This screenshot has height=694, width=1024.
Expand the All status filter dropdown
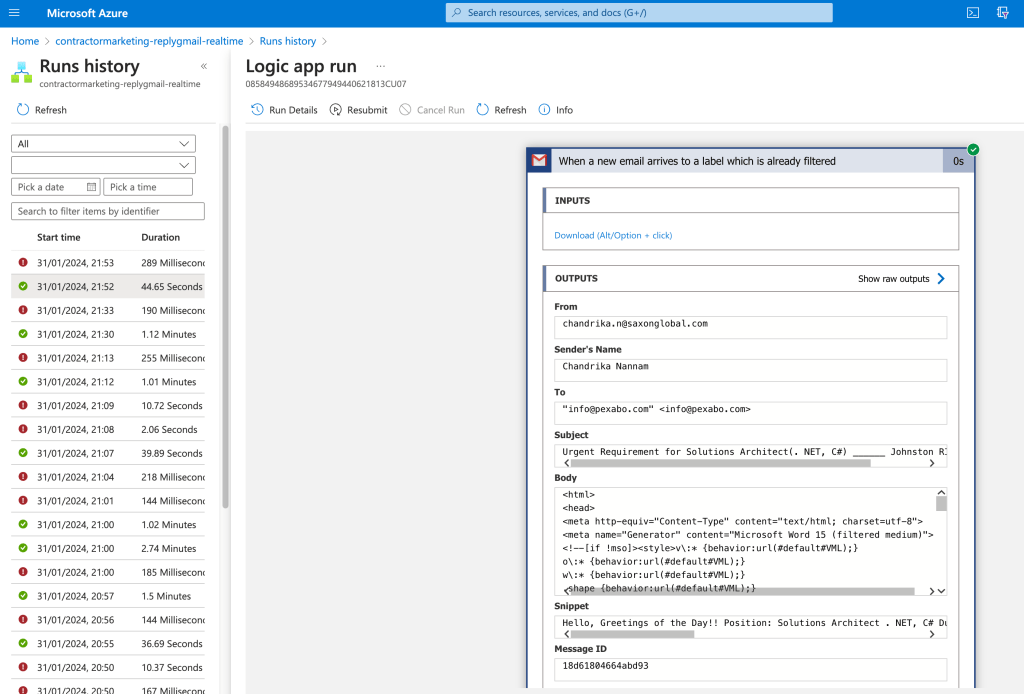103,144
